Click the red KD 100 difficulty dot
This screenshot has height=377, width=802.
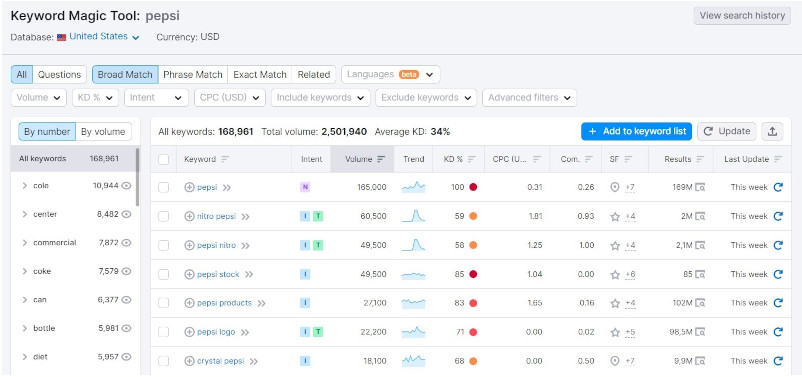tap(473, 187)
